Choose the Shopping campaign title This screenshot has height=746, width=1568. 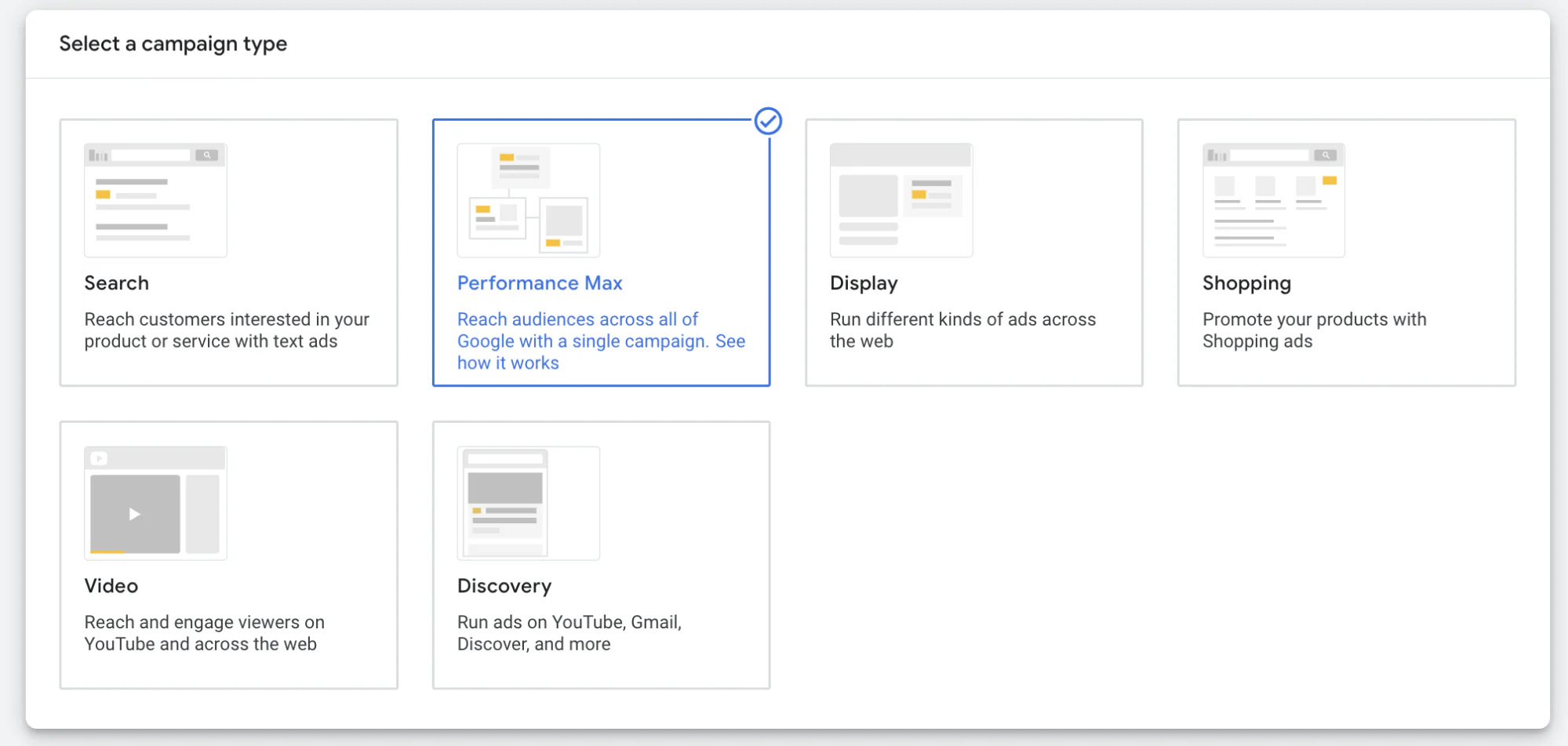pos(1246,283)
